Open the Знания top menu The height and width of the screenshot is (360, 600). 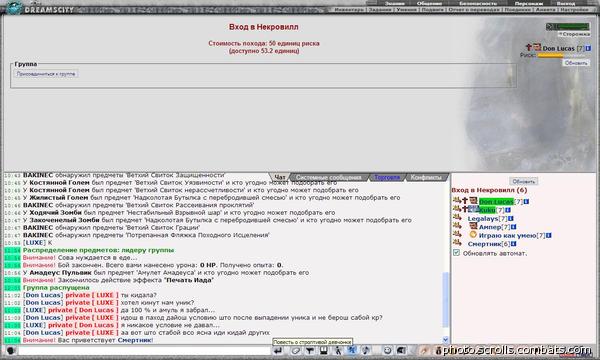395,3
